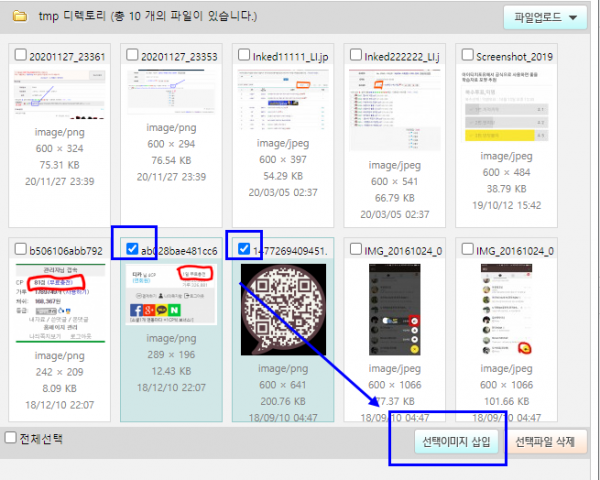The height and width of the screenshot is (480, 600).
Task: Enable the 전체선택 select-all checkbox
Action: point(10,438)
